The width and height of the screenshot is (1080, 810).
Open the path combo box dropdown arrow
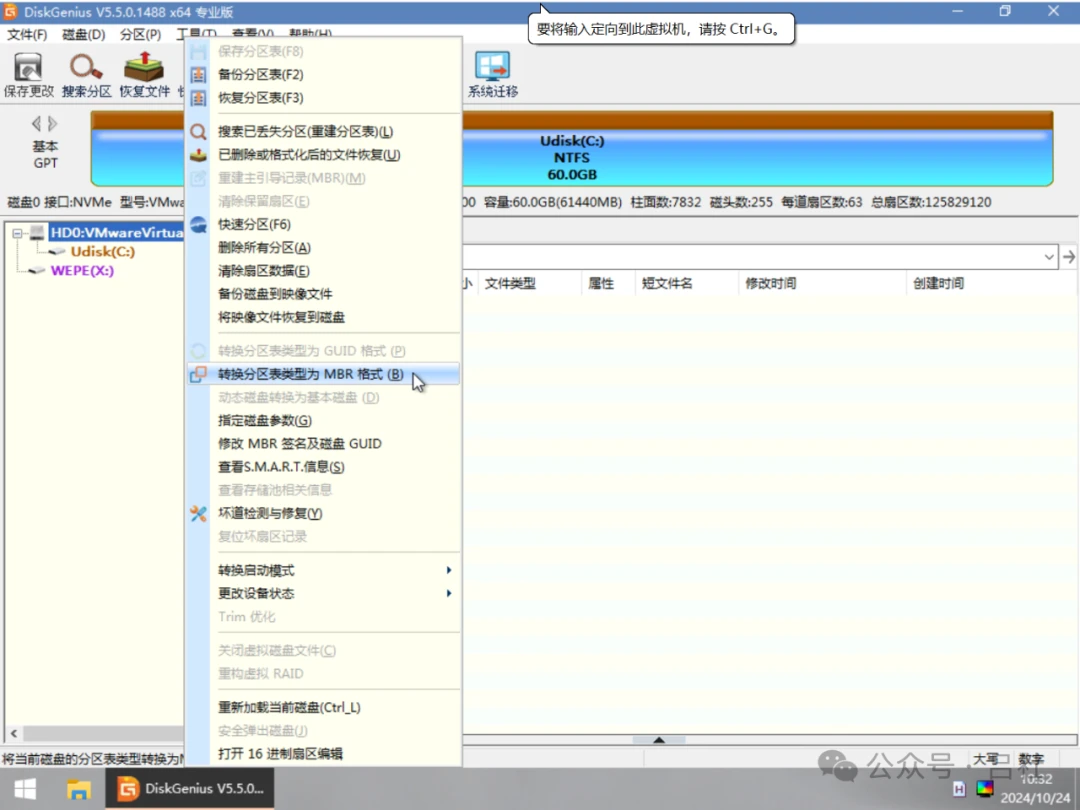click(x=1048, y=257)
